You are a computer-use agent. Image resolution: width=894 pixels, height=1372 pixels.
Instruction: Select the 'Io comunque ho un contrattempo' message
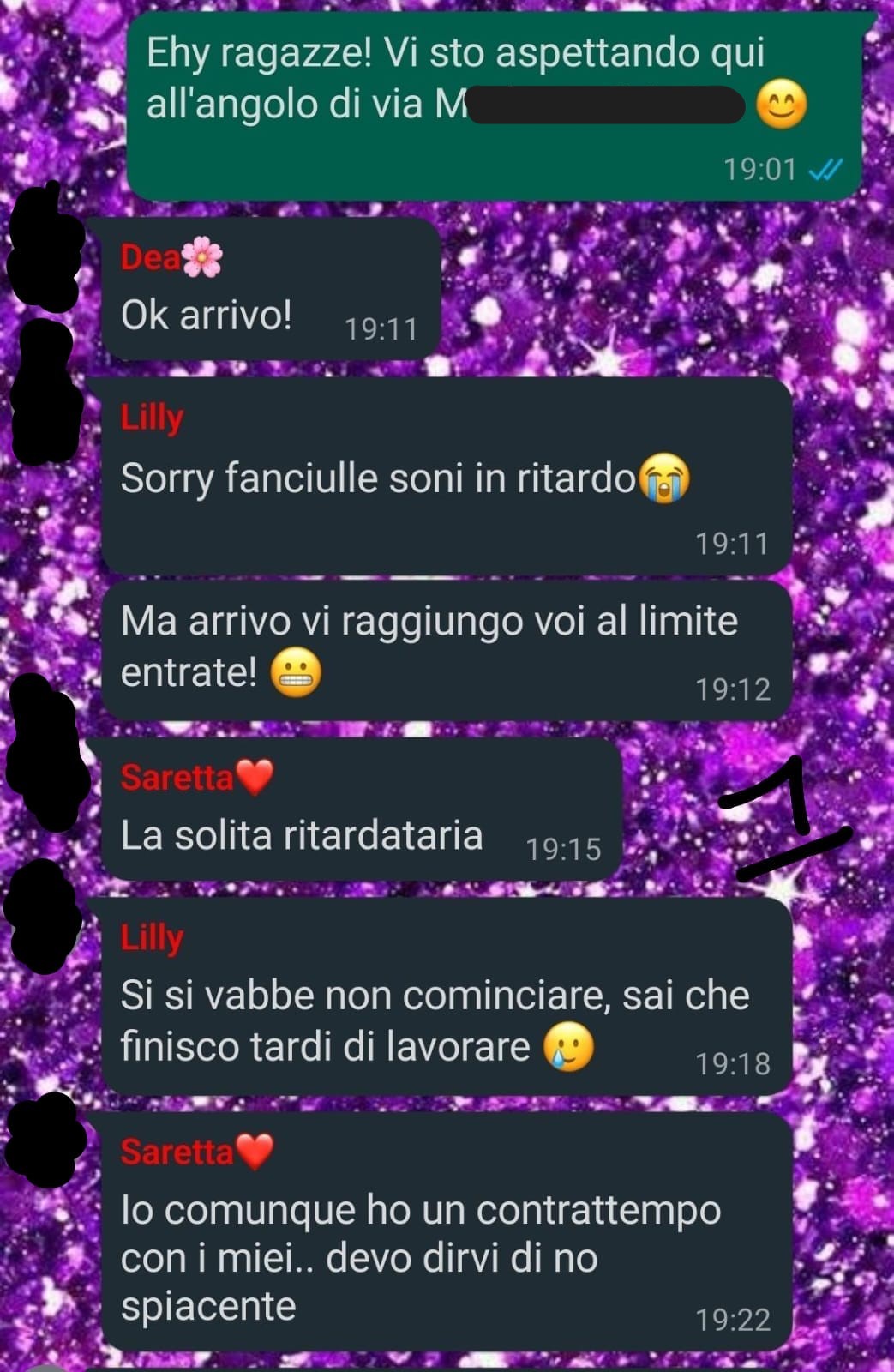[x=446, y=1232]
